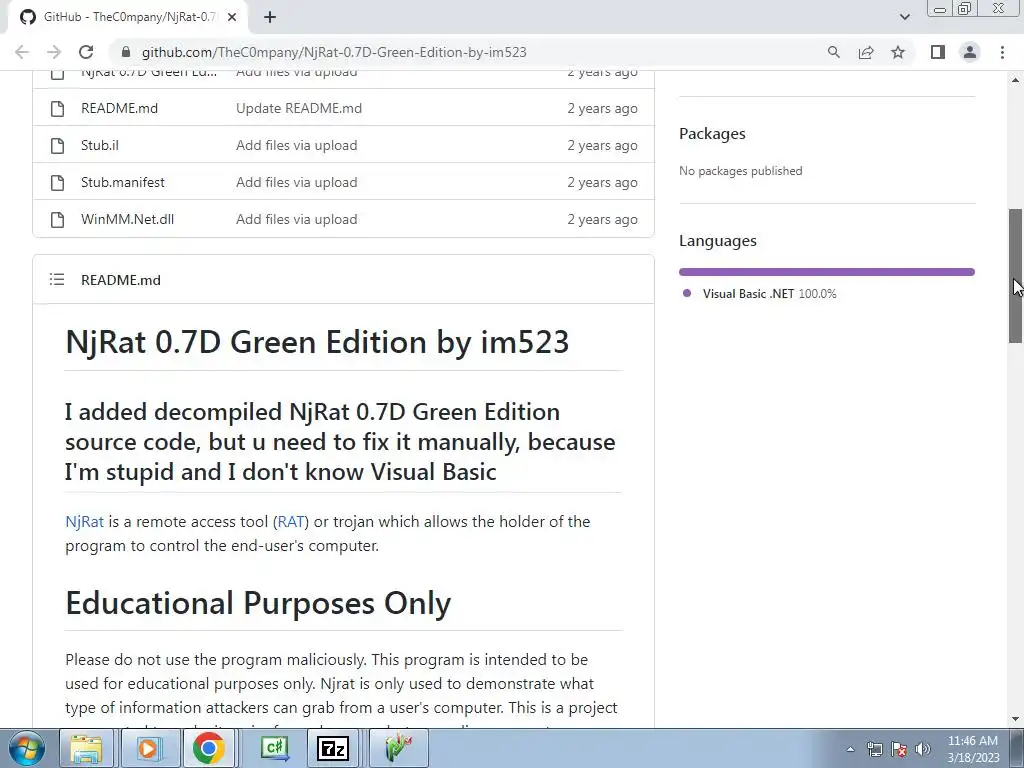
Task: Go back using browser back arrow
Action: tap(22, 52)
